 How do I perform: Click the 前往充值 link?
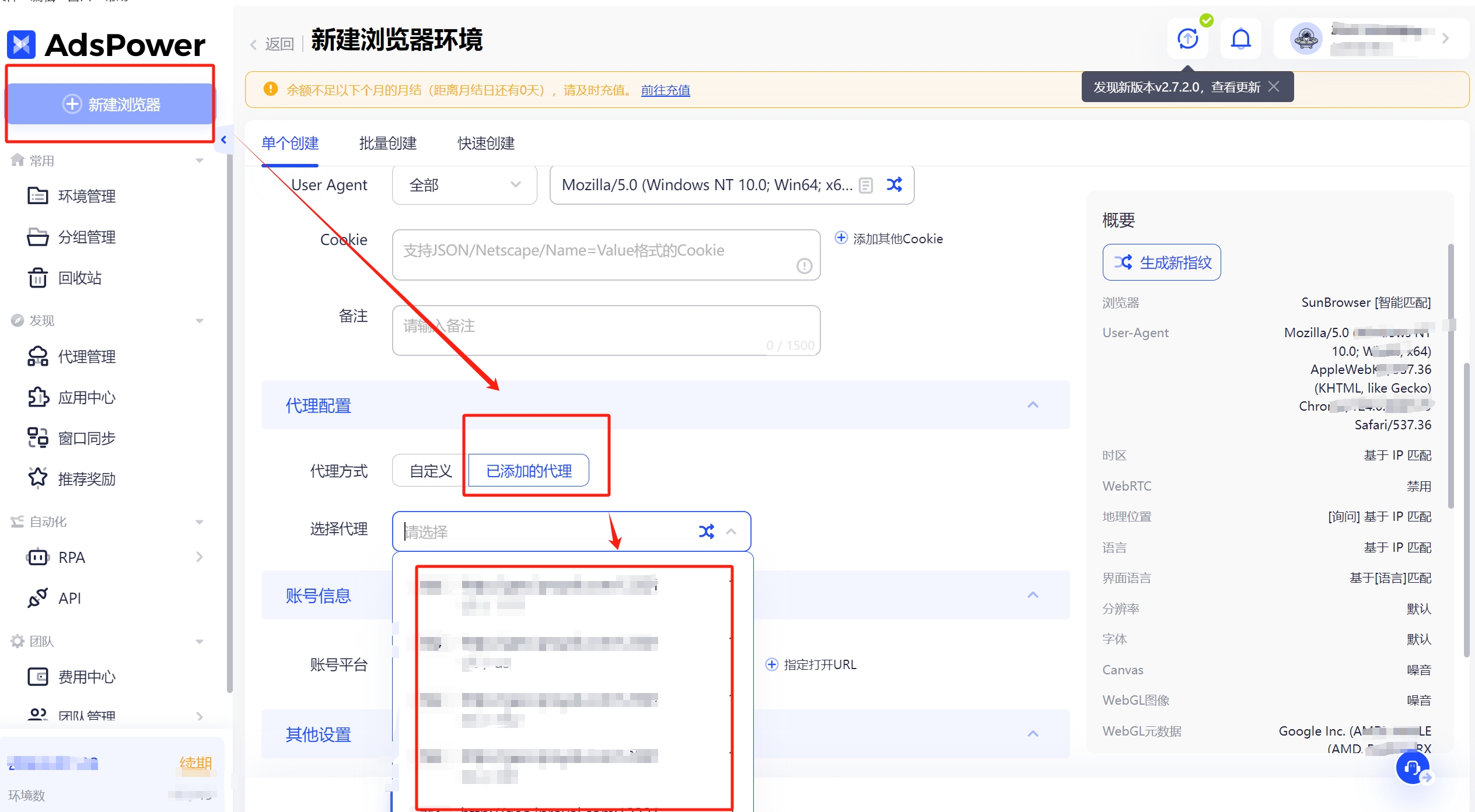[665, 90]
